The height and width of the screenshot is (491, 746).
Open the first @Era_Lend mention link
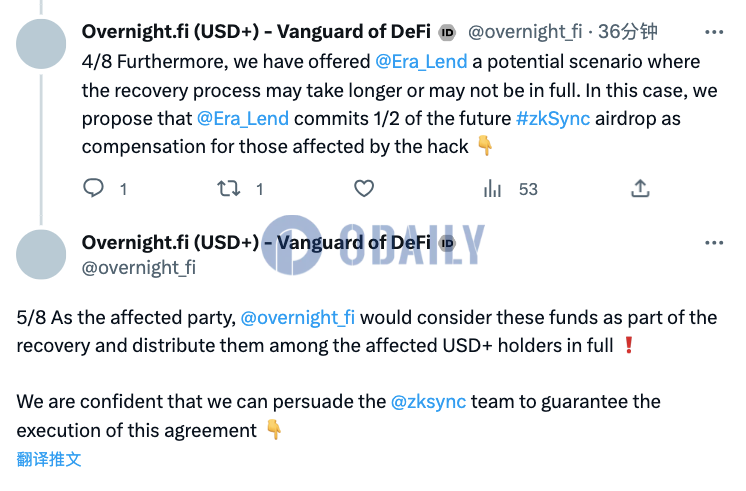point(421,62)
